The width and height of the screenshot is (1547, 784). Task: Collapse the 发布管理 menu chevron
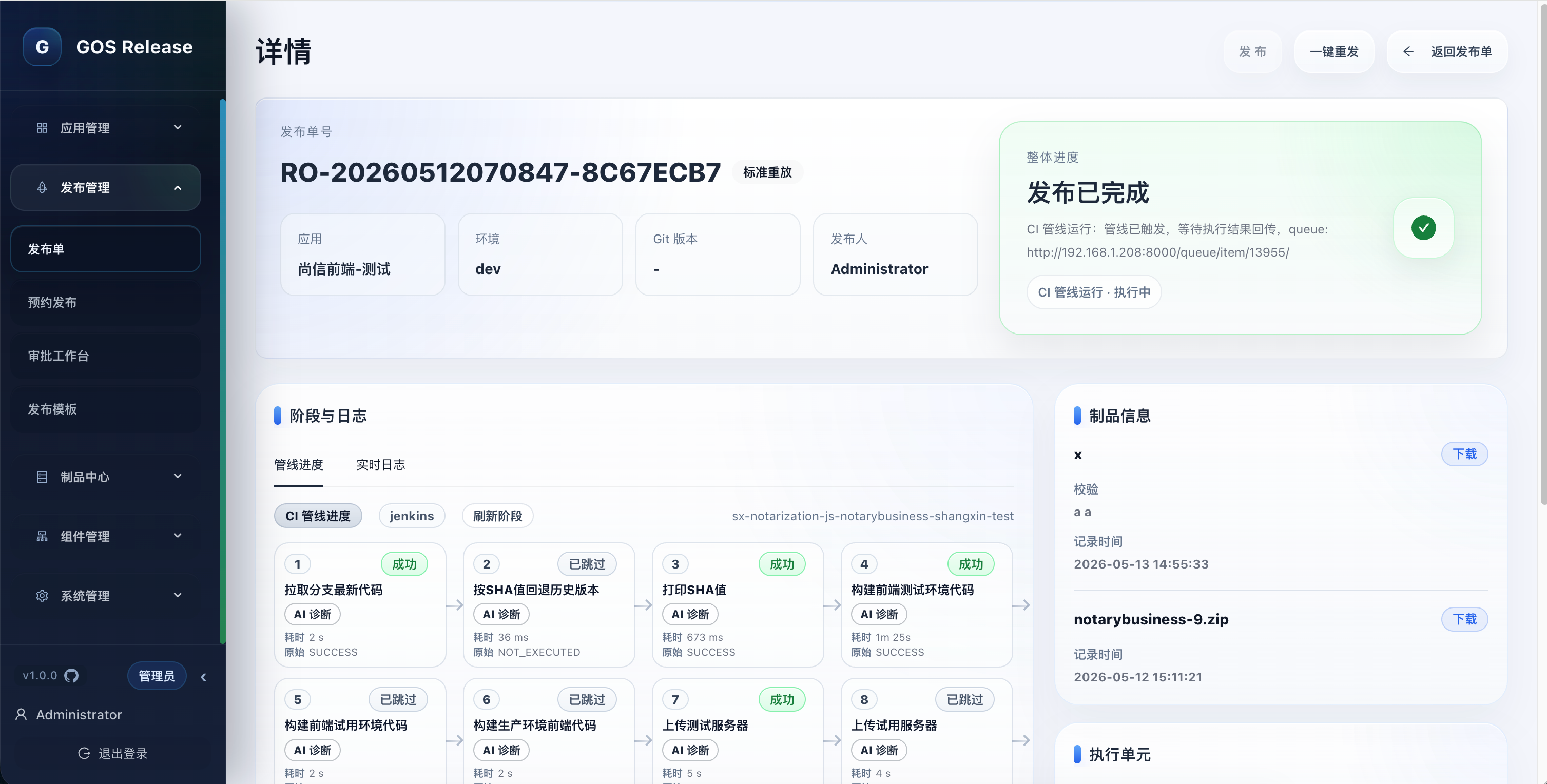tap(178, 188)
